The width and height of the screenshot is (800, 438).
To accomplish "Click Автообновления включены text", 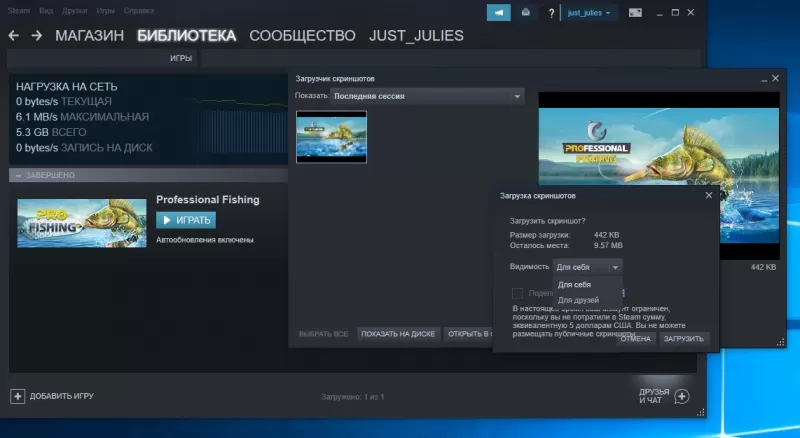I will pos(205,240).
